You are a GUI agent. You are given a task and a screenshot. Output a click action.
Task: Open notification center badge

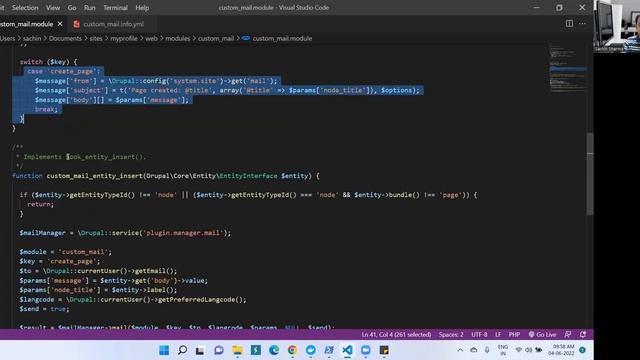582,350
